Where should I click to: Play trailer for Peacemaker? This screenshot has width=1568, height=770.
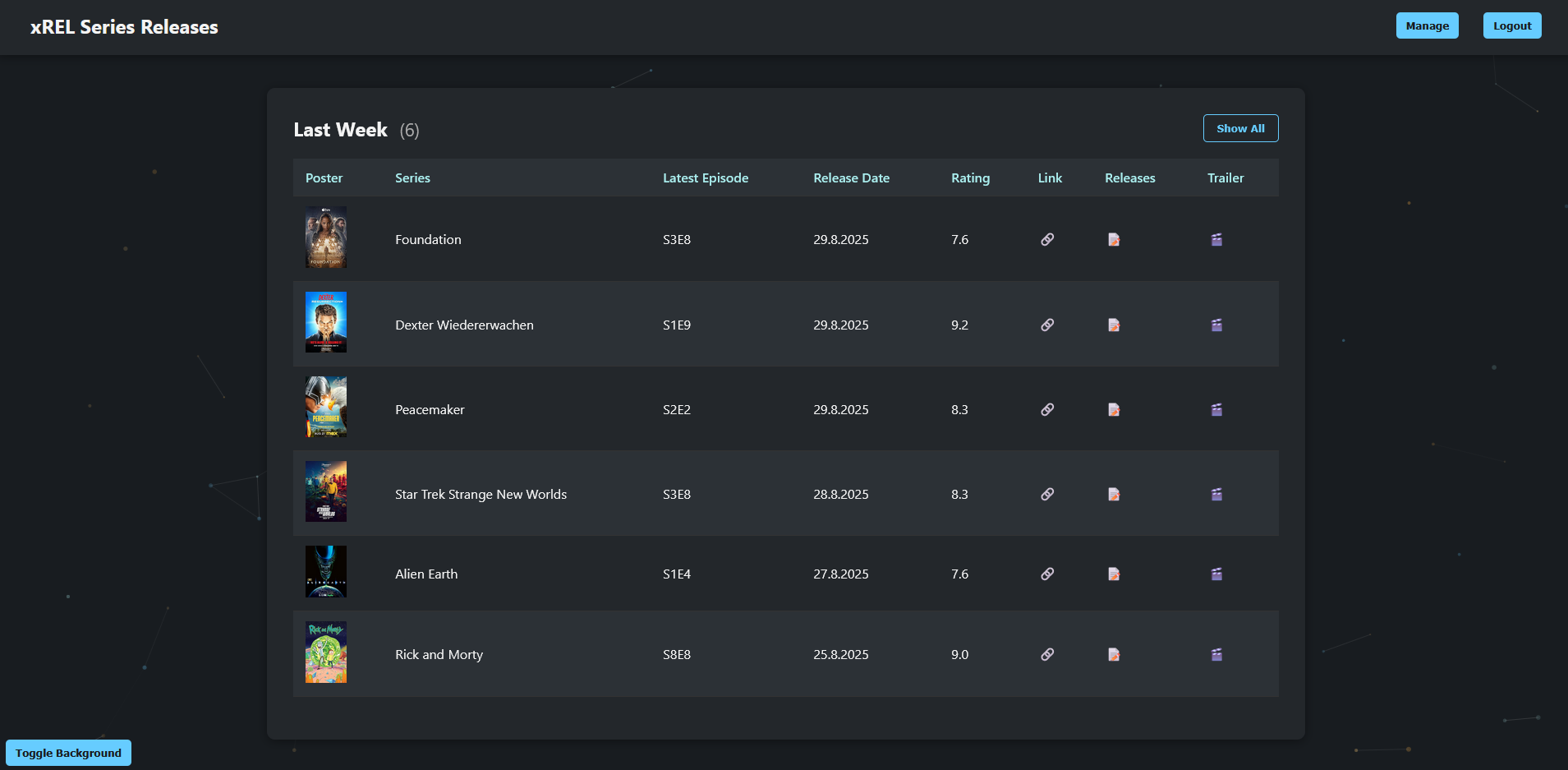(1216, 410)
